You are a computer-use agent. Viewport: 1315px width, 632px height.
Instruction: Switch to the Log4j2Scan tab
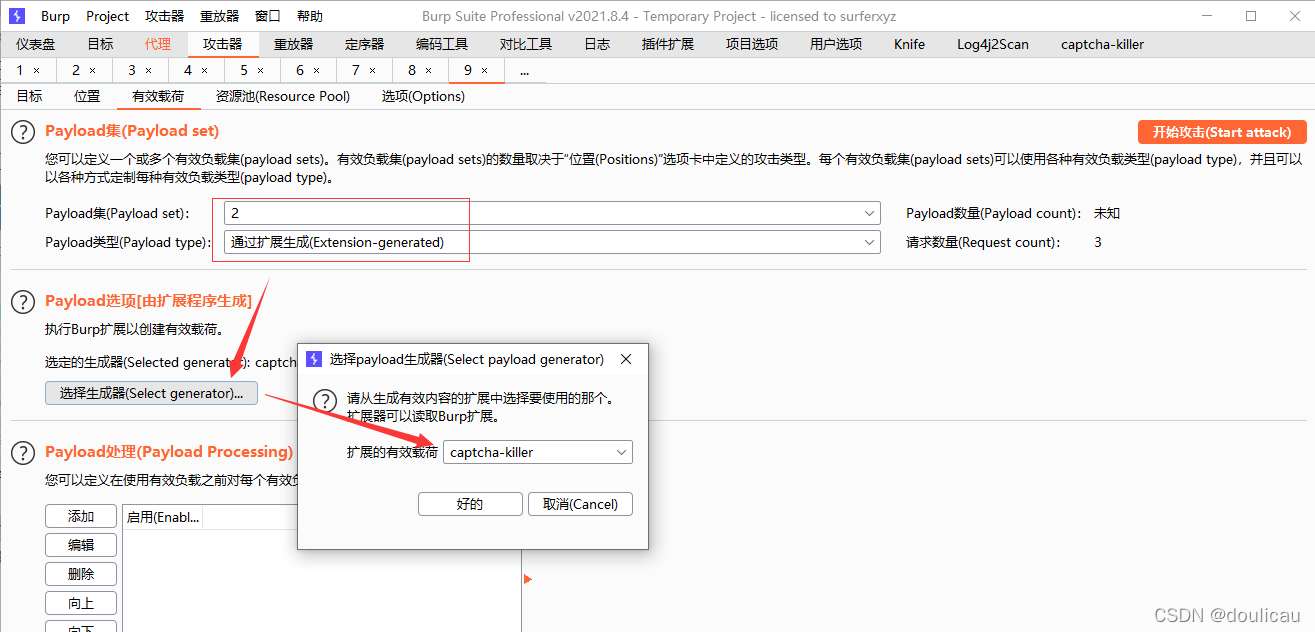click(x=993, y=44)
